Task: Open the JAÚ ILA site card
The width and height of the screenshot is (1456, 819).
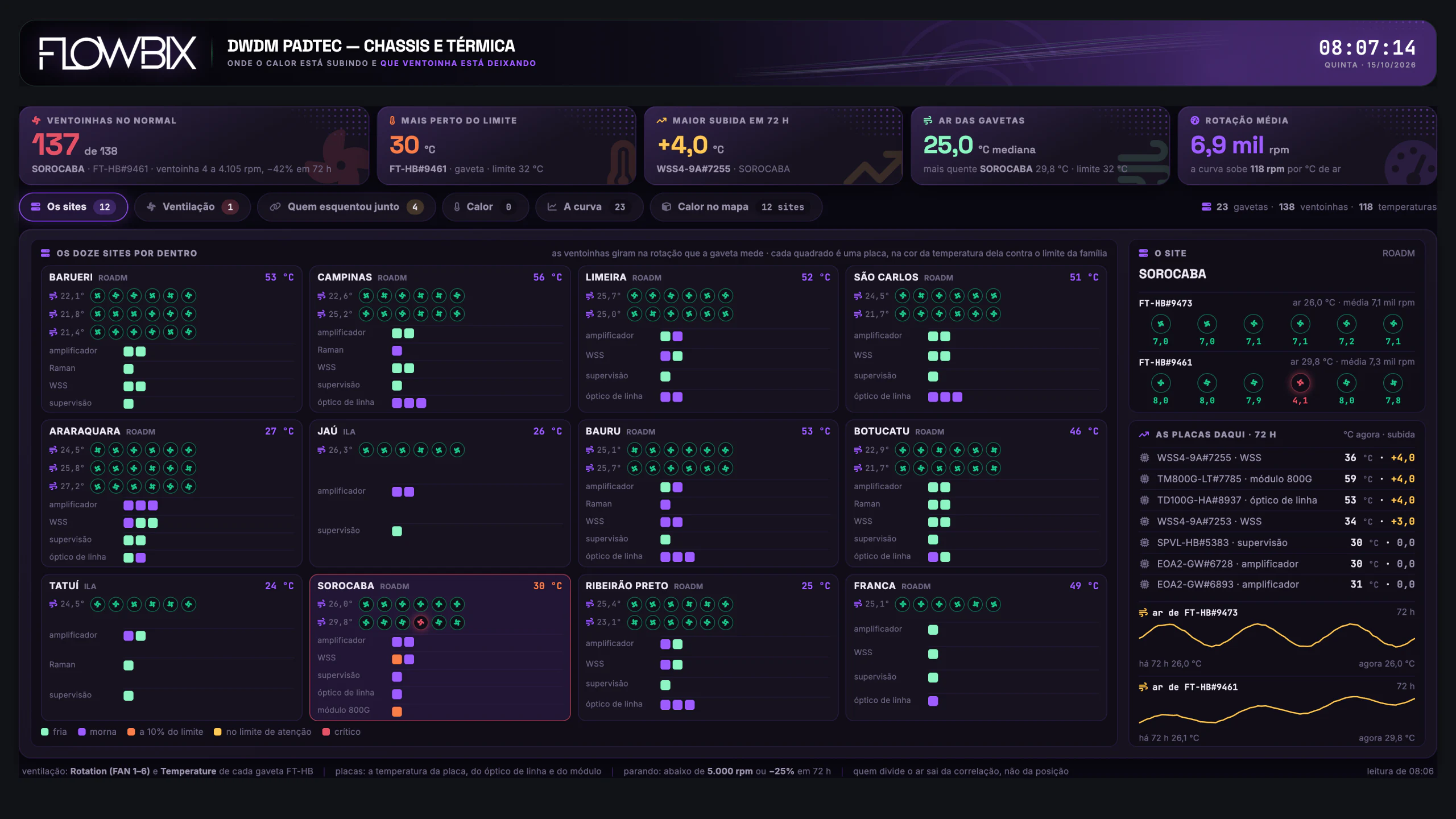Action: (x=440, y=493)
